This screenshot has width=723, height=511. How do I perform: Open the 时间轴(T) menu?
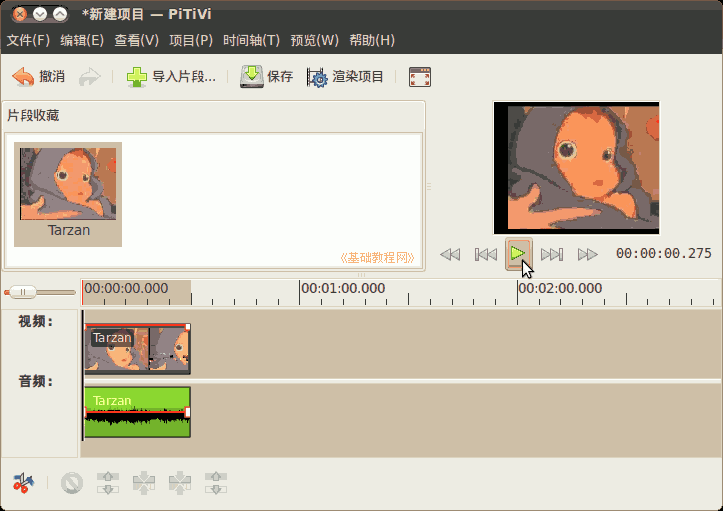251,40
